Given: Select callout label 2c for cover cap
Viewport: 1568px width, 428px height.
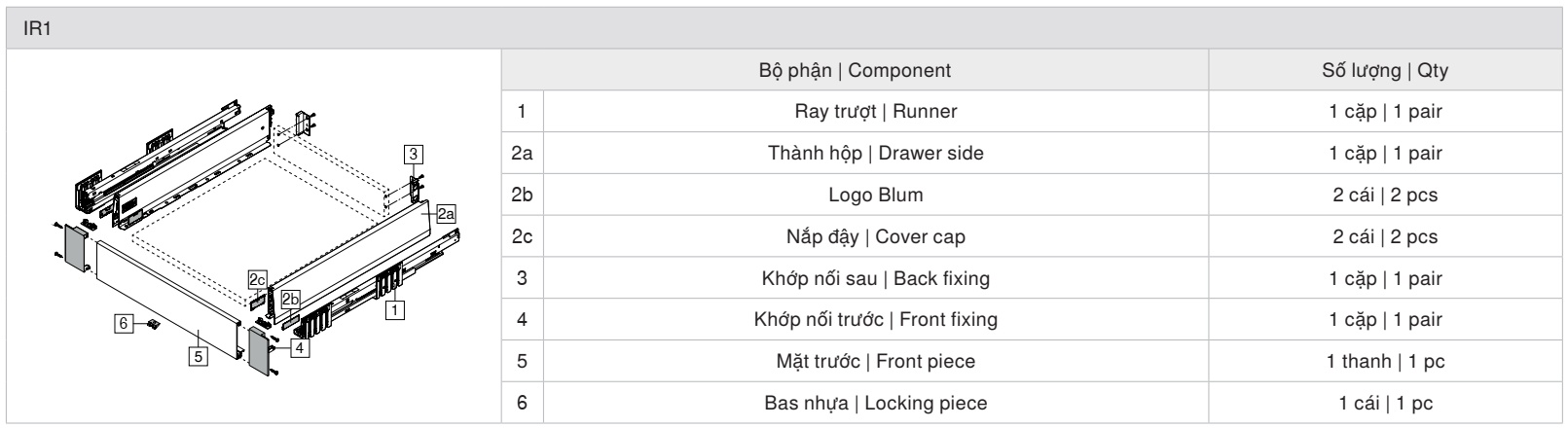Looking at the screenshot, I should click(257, 278).
